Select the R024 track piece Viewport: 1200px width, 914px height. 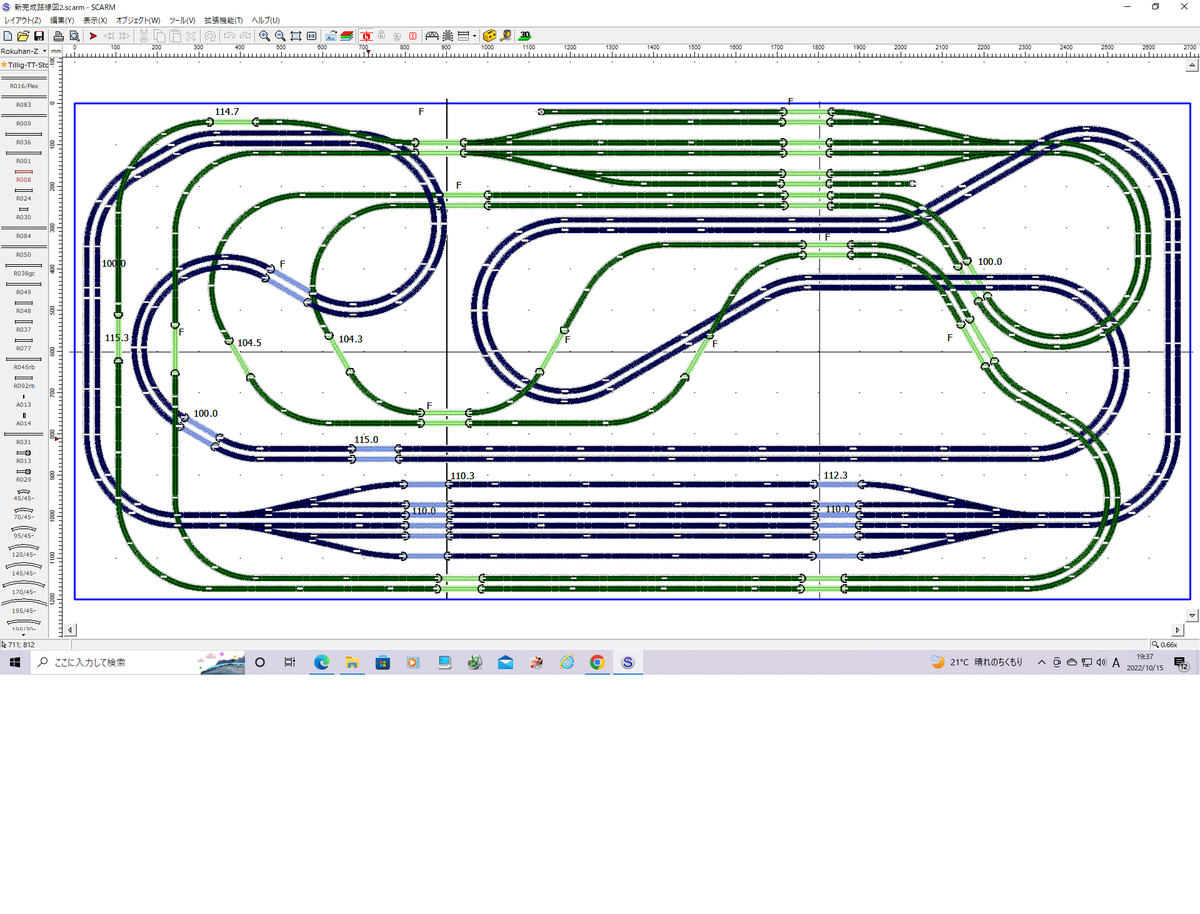point(24,195)
